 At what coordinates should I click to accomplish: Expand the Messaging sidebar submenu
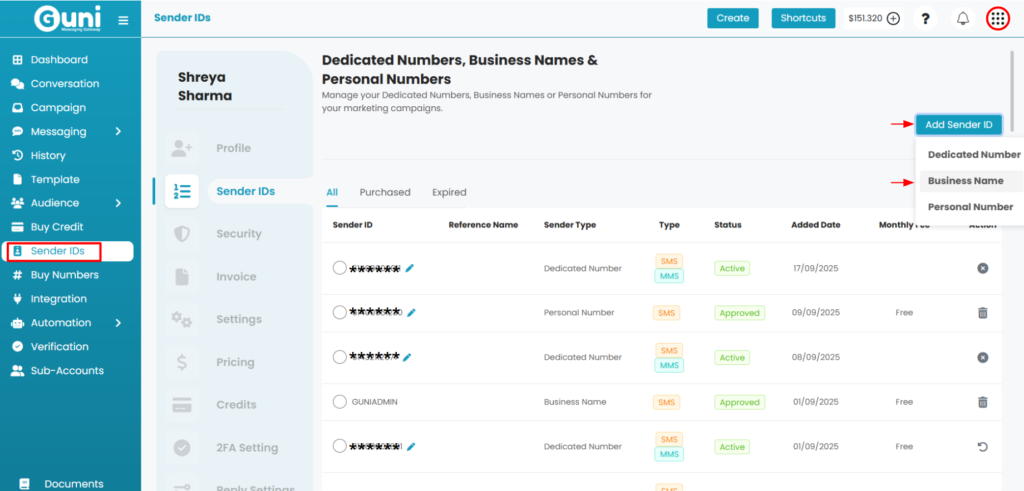click(x=118, y=131)
